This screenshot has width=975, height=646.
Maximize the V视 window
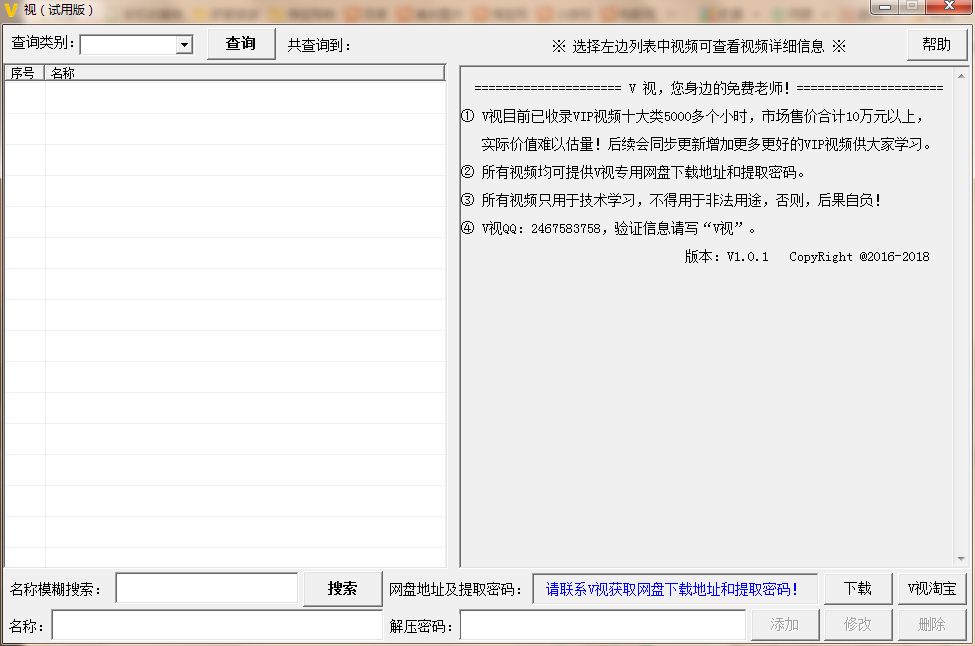912,7
